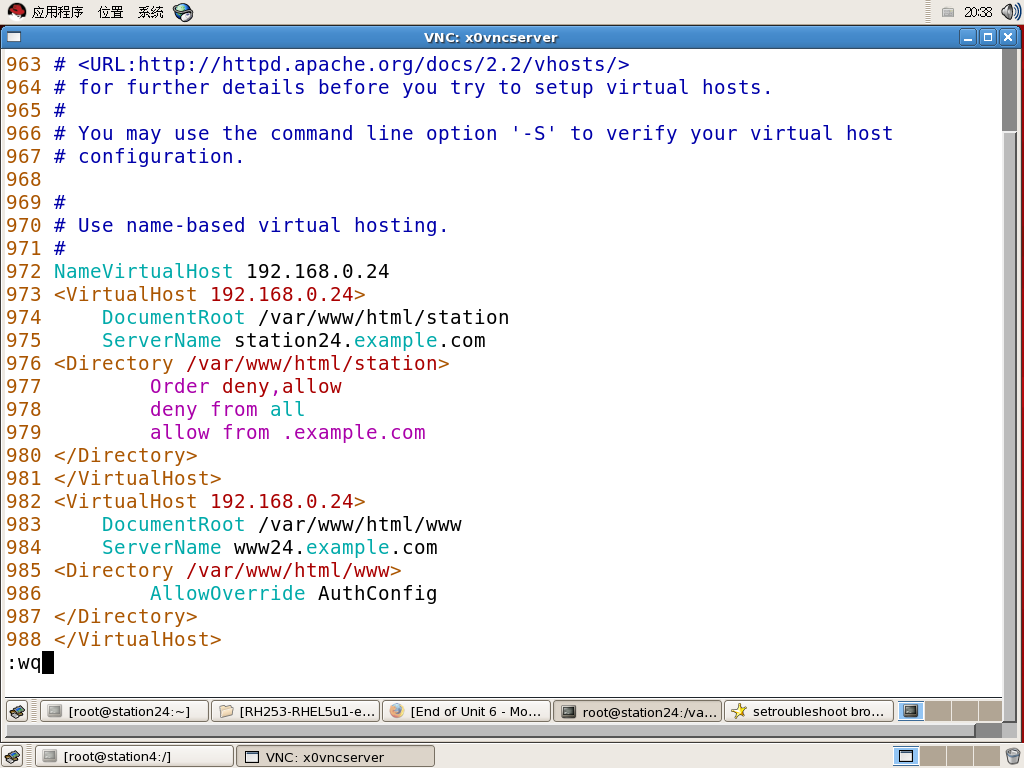Switch to End of Unit 6 Firefox window

pyautogui.click(x=467, y=711)
